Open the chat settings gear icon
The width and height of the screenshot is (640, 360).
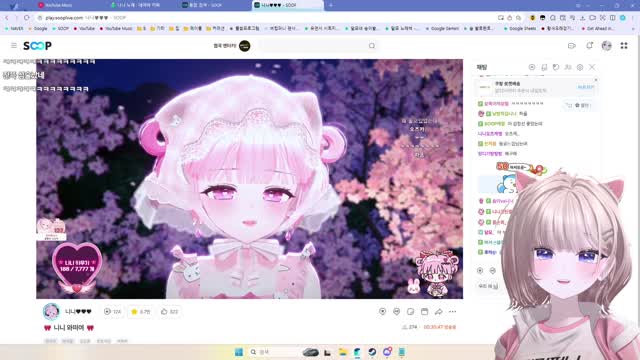(x=580, y=67)
